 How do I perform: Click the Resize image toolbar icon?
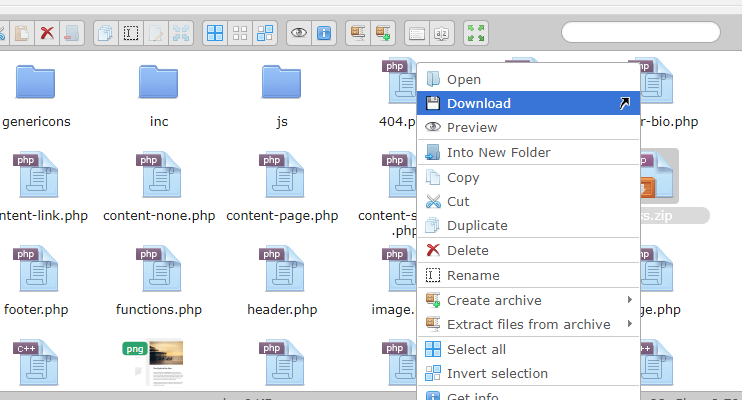click(x=181, y=33)
